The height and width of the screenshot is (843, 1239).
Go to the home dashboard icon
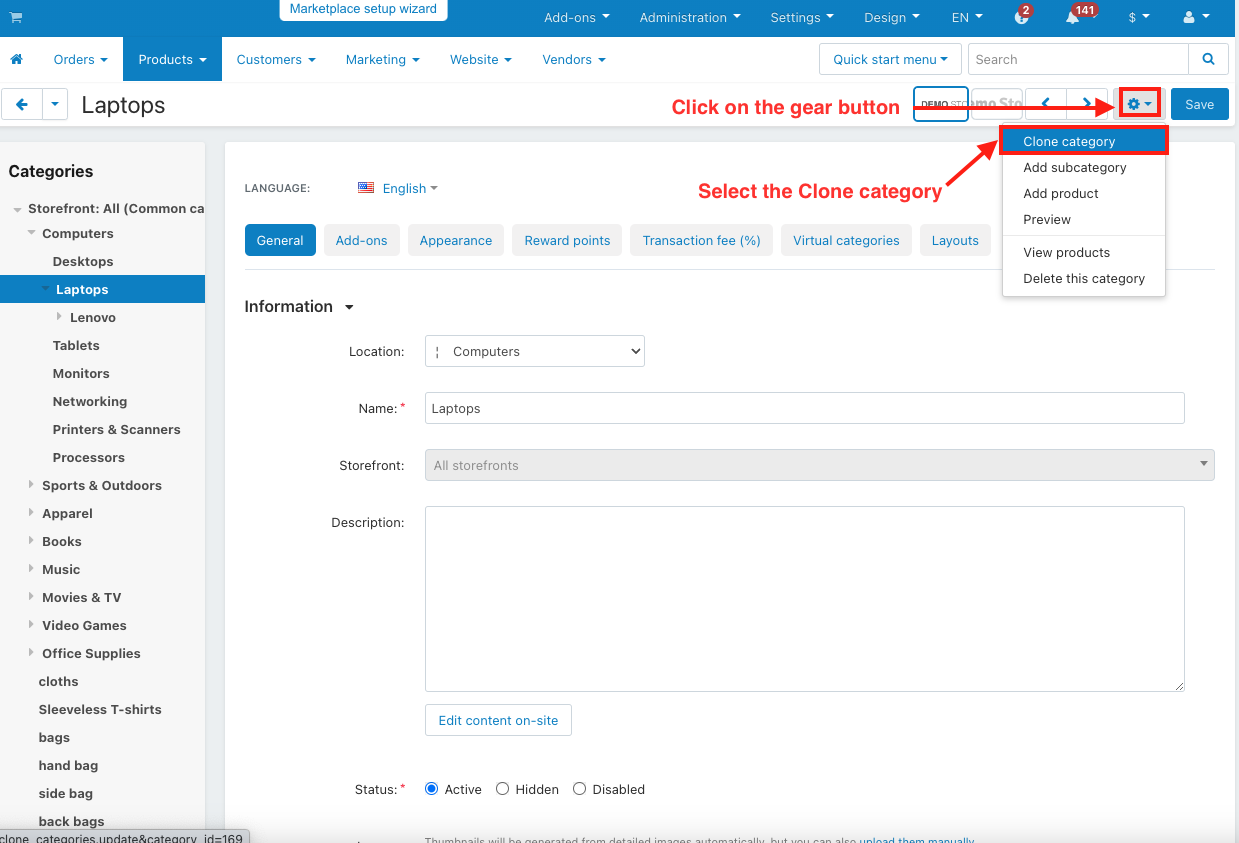point(16,60)
